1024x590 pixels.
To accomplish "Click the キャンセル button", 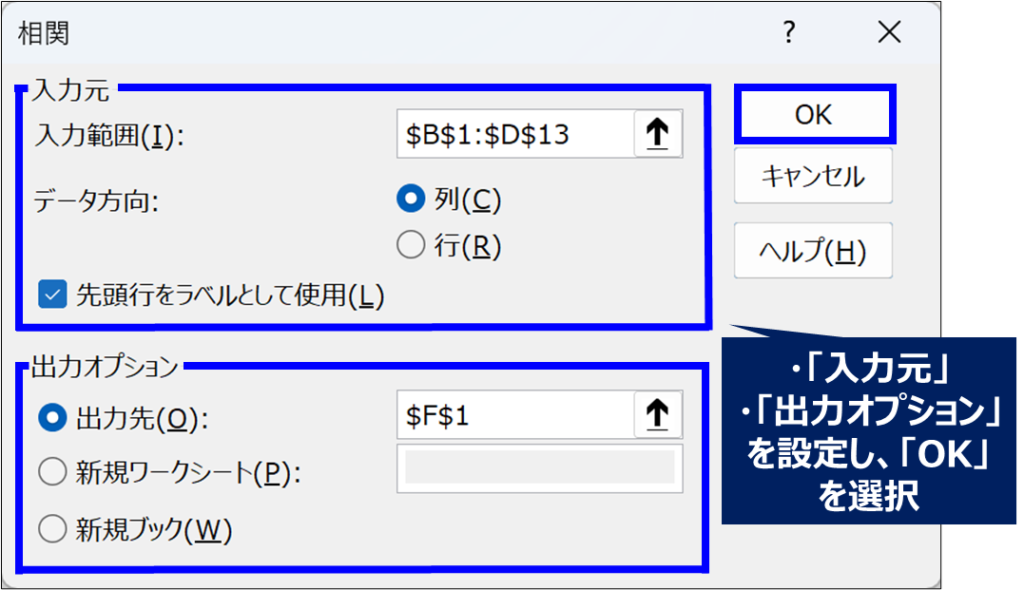I will pos(812,177).
